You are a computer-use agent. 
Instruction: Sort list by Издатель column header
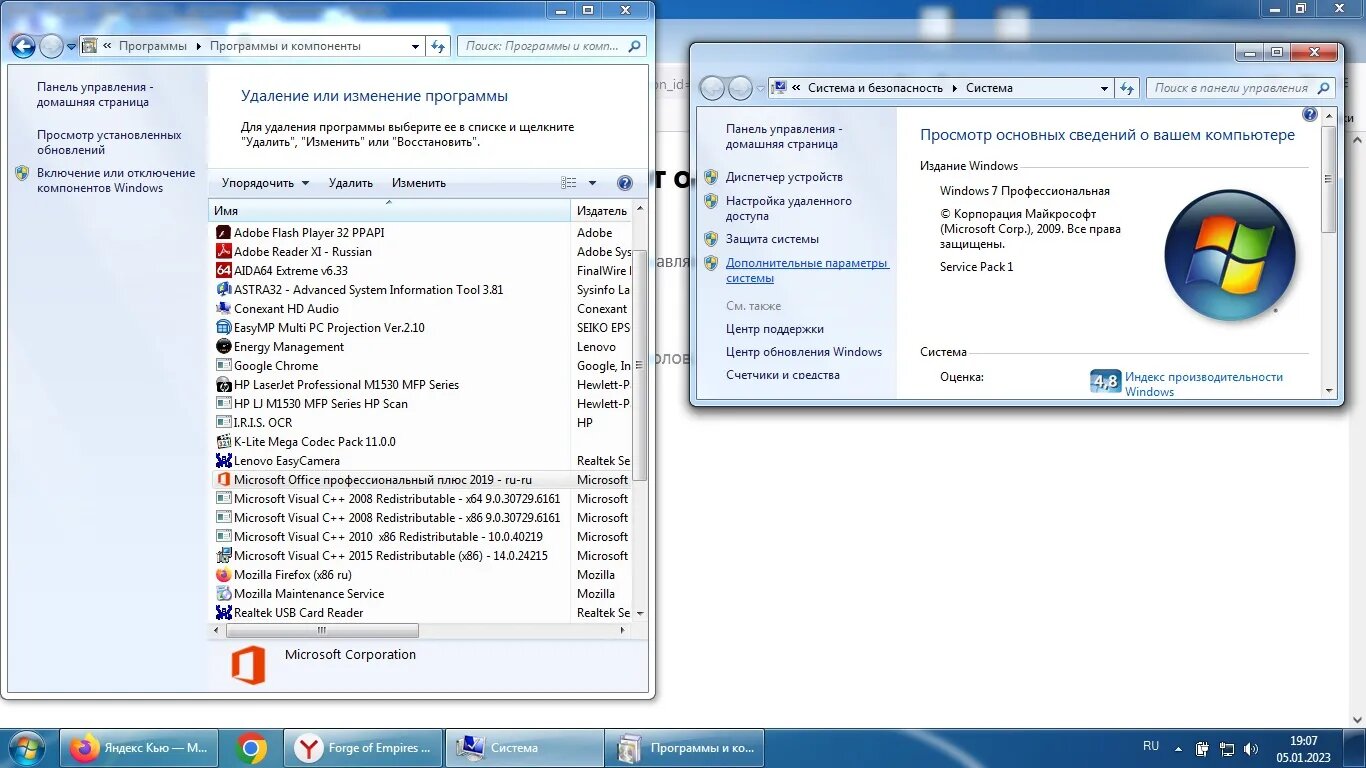tap(602, 211)
